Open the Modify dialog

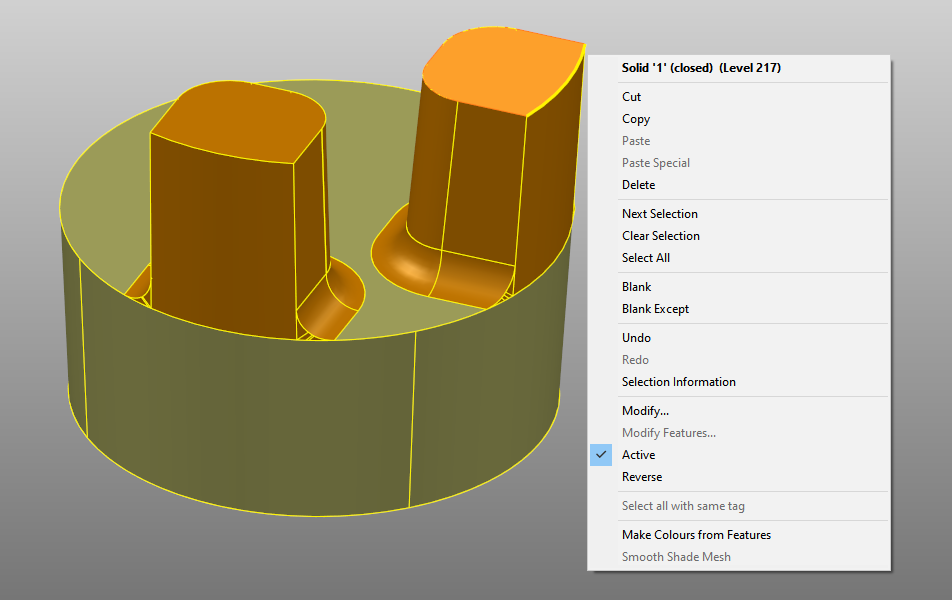tap(645, 410)
